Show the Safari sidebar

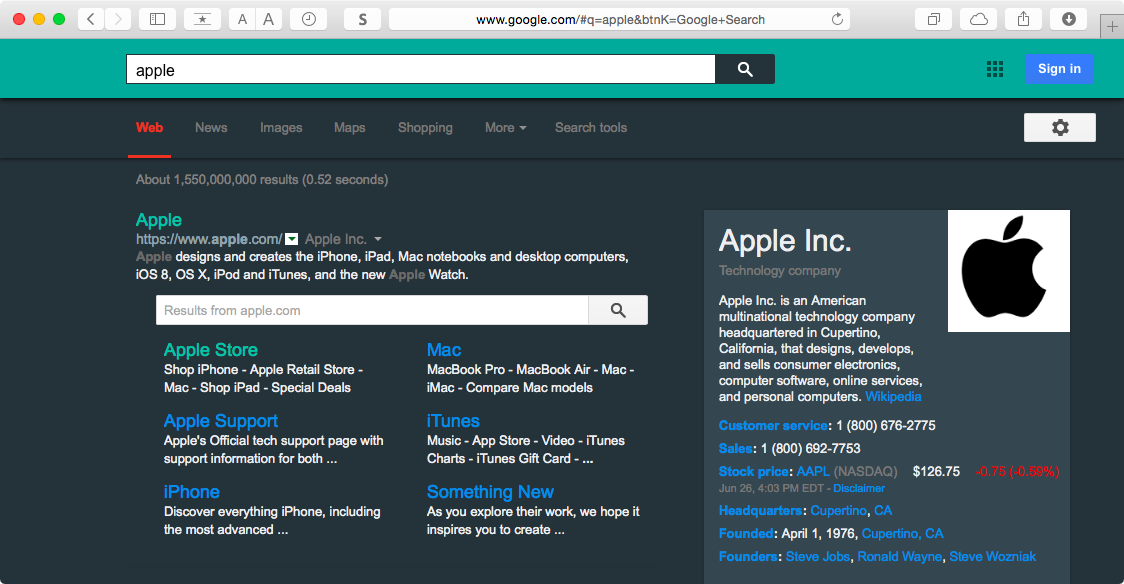click(157, 19)
